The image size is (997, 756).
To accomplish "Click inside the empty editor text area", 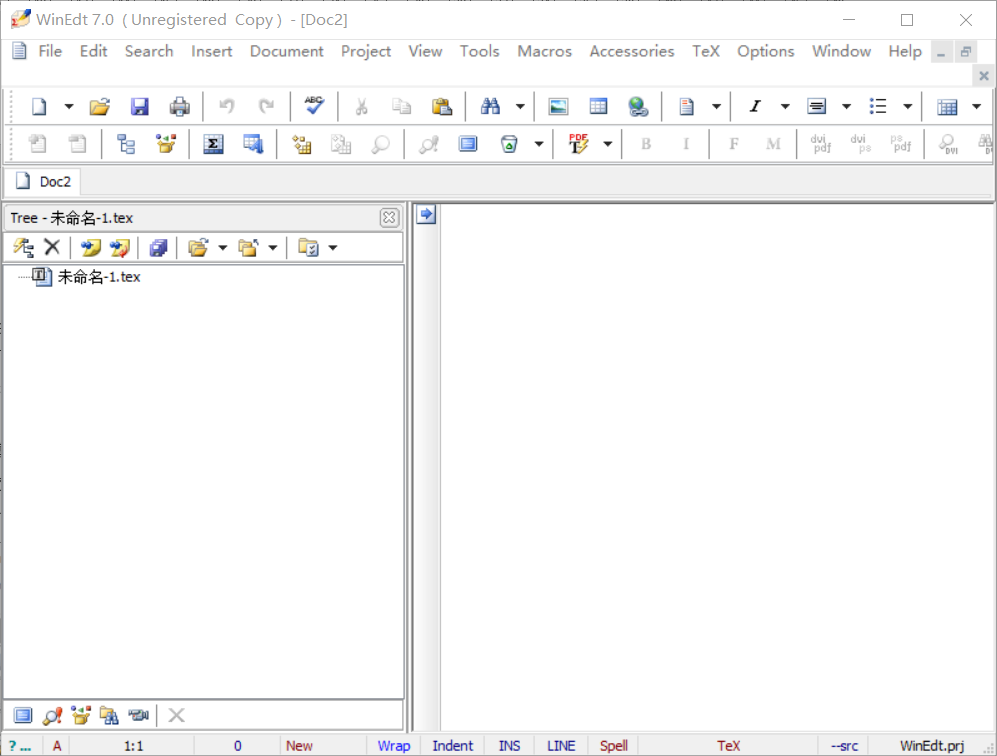I will coord(717,467).
